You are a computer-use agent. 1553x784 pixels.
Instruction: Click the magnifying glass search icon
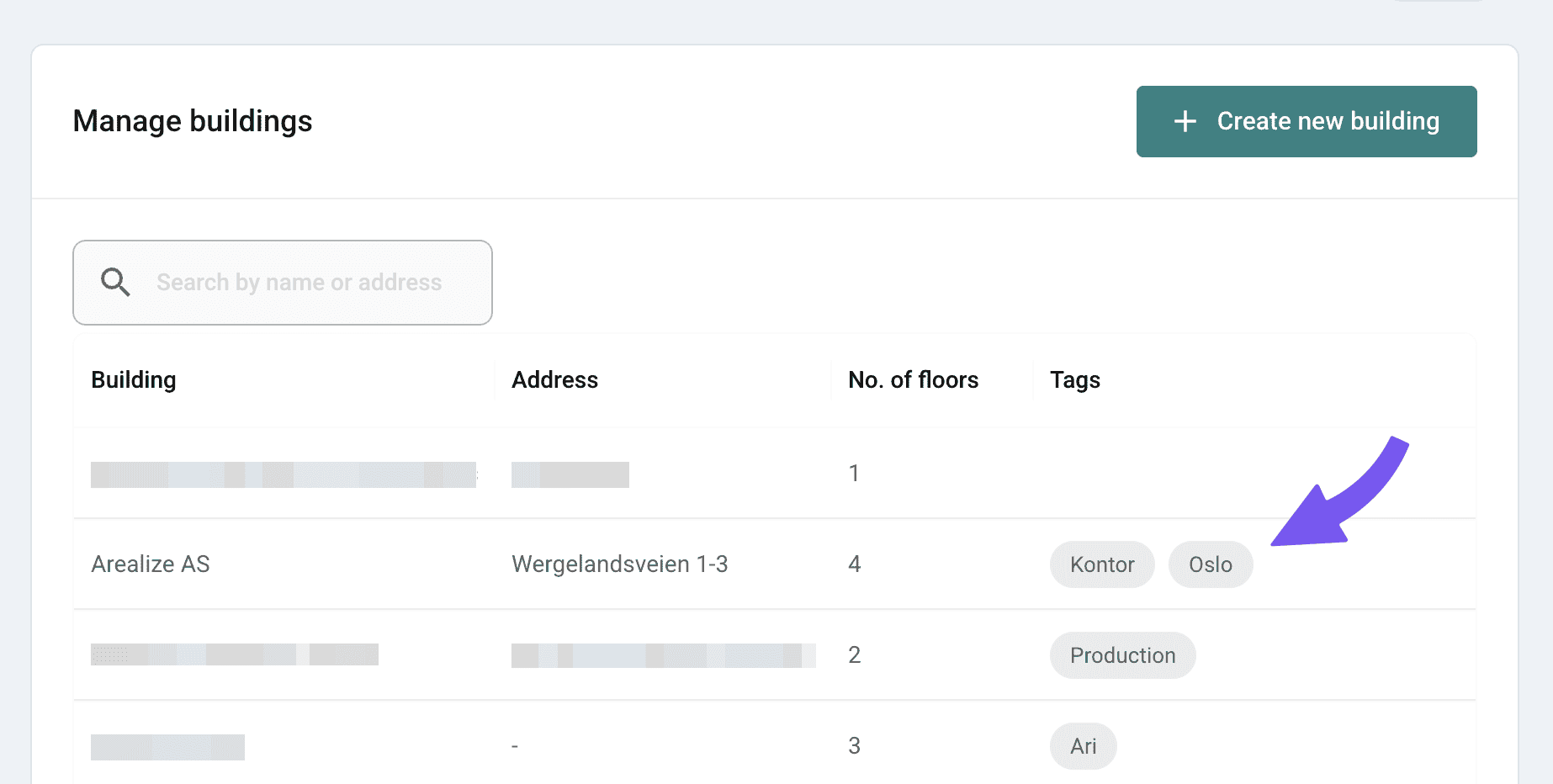(115, 282)
